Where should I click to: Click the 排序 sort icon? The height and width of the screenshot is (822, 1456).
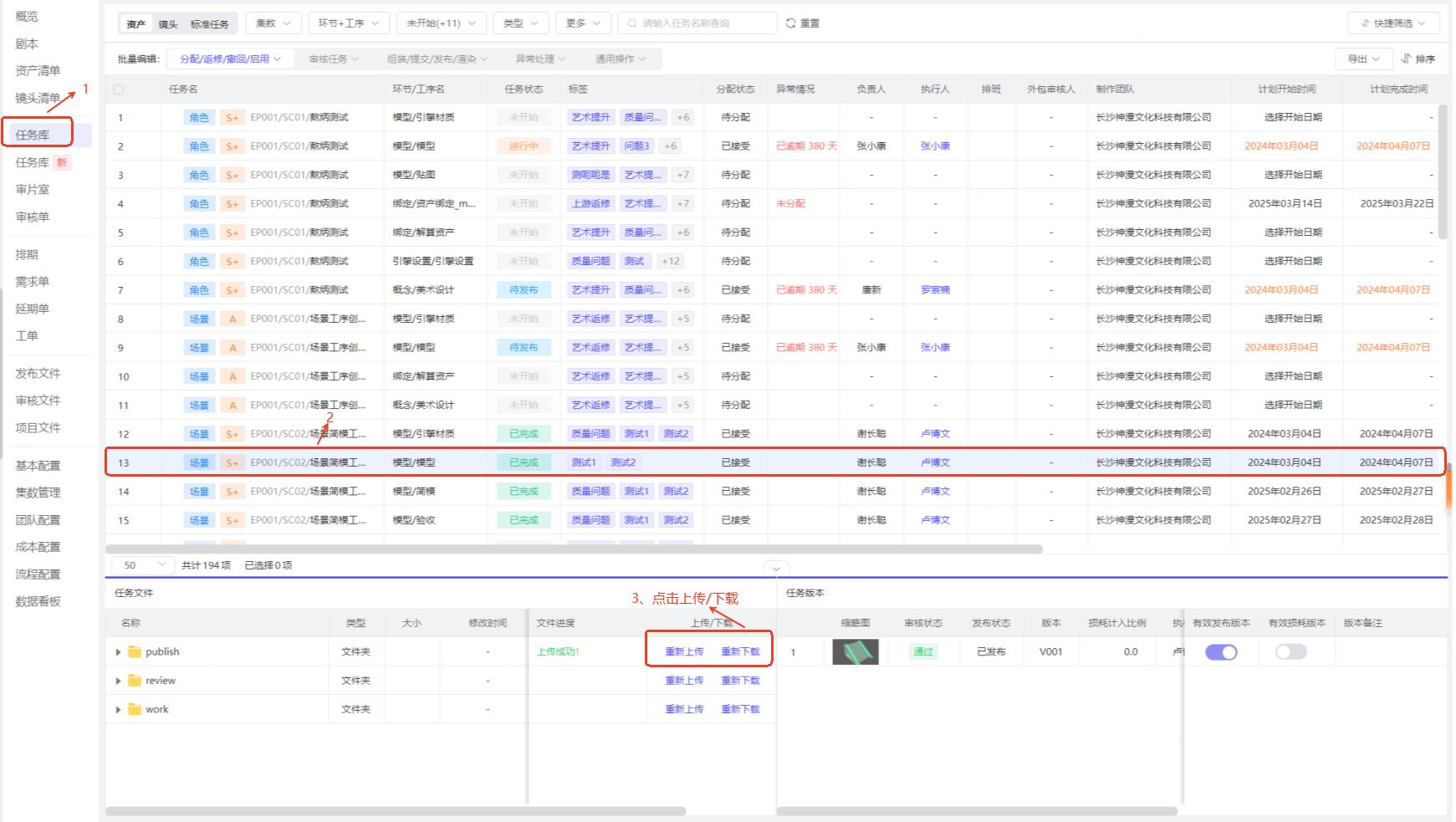tap(1406, 59)
